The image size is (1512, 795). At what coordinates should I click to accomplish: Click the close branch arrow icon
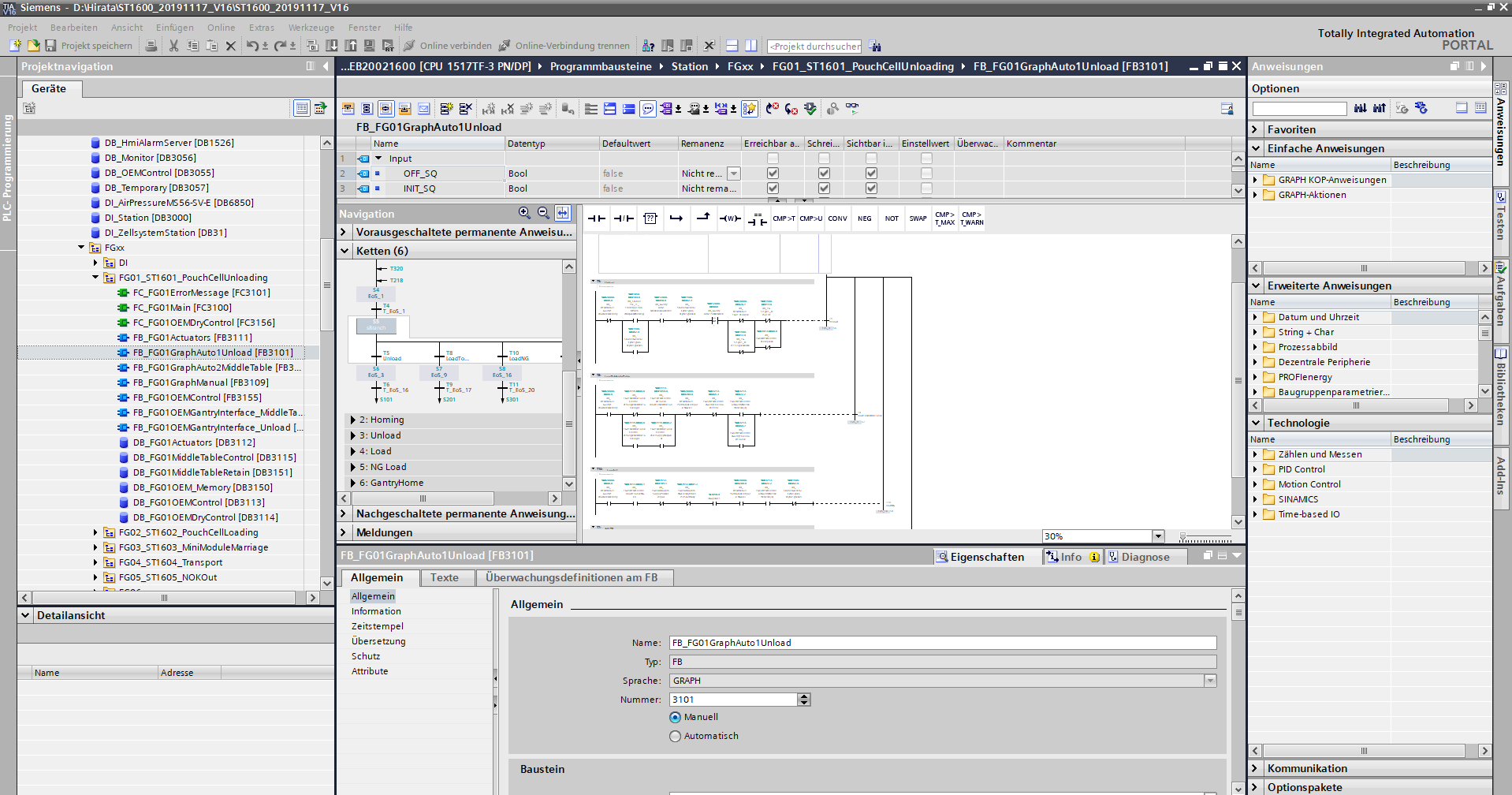tap(703, 218)
